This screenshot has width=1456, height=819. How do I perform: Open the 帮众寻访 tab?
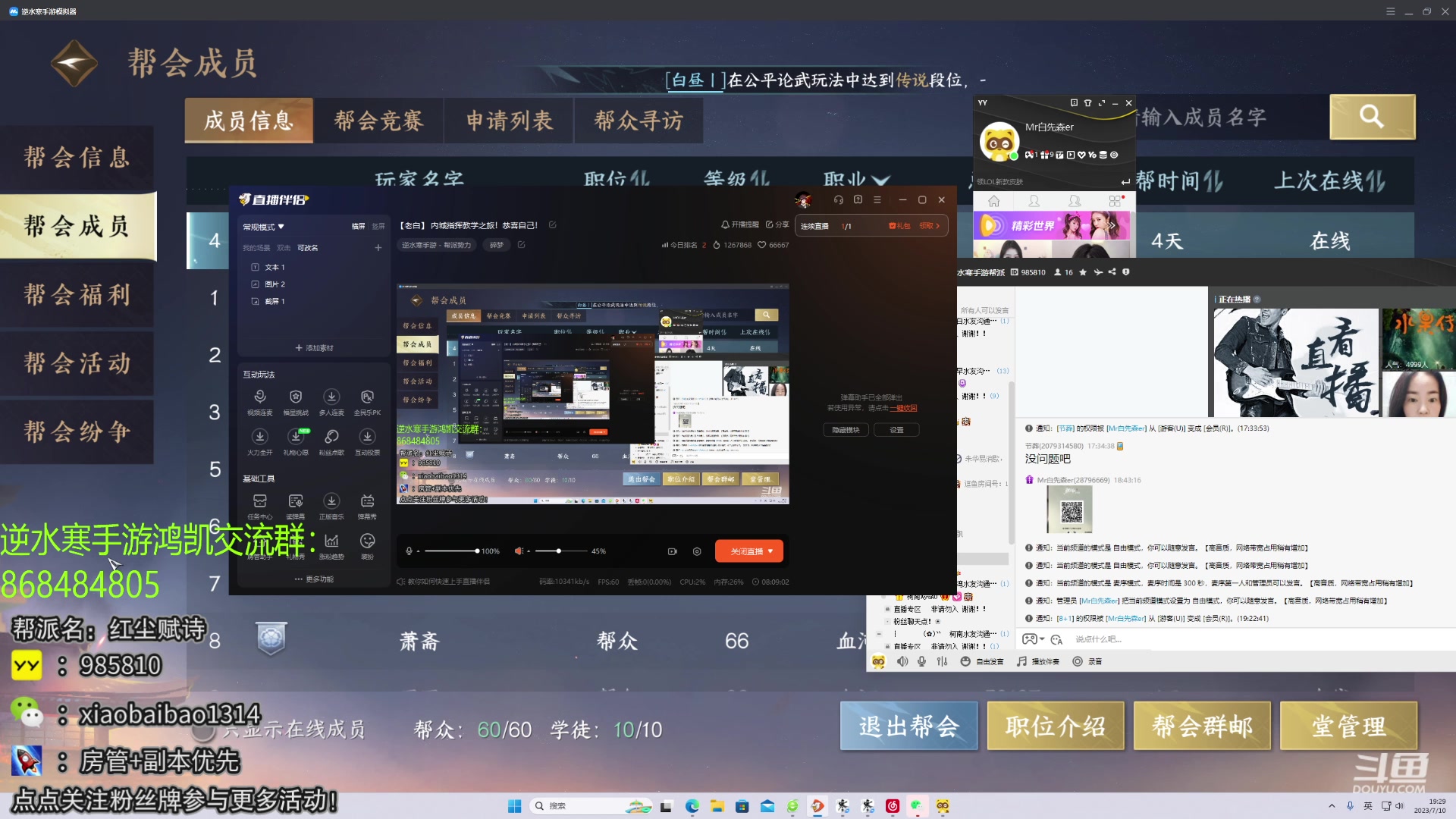point(639,121)
